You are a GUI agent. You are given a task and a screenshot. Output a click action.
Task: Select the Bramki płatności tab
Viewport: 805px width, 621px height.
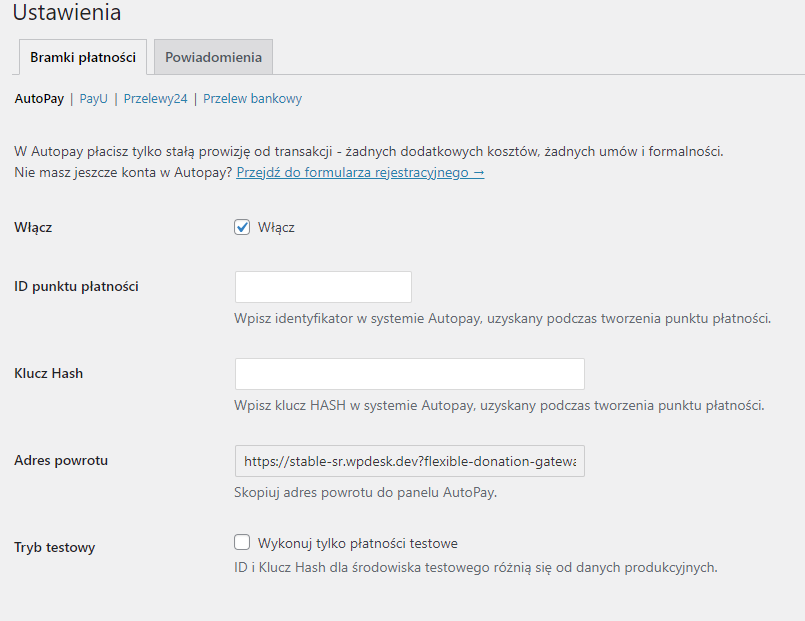point(83,57)
